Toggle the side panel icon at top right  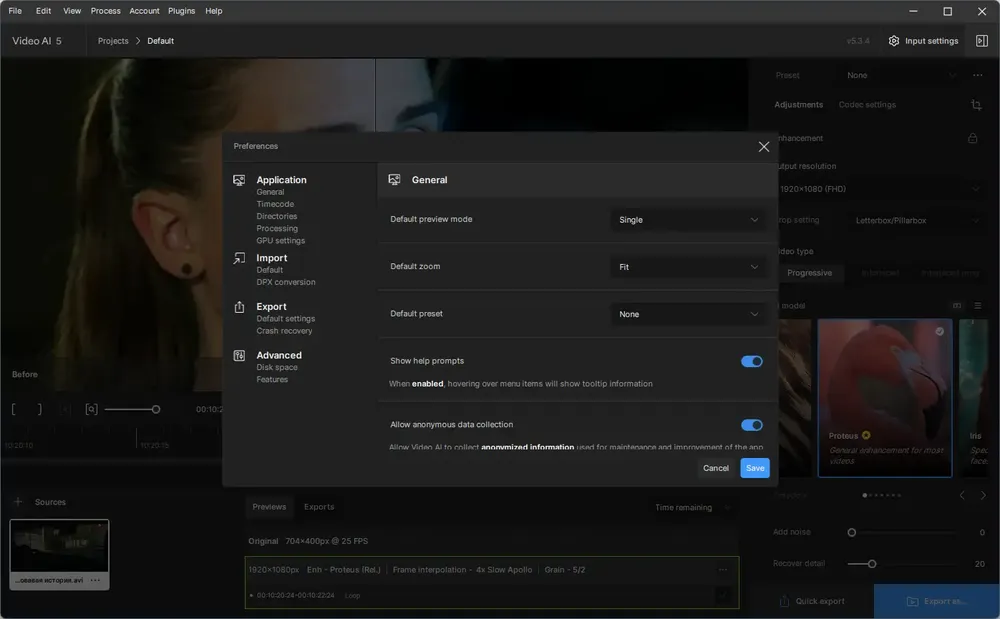(982, 41)
